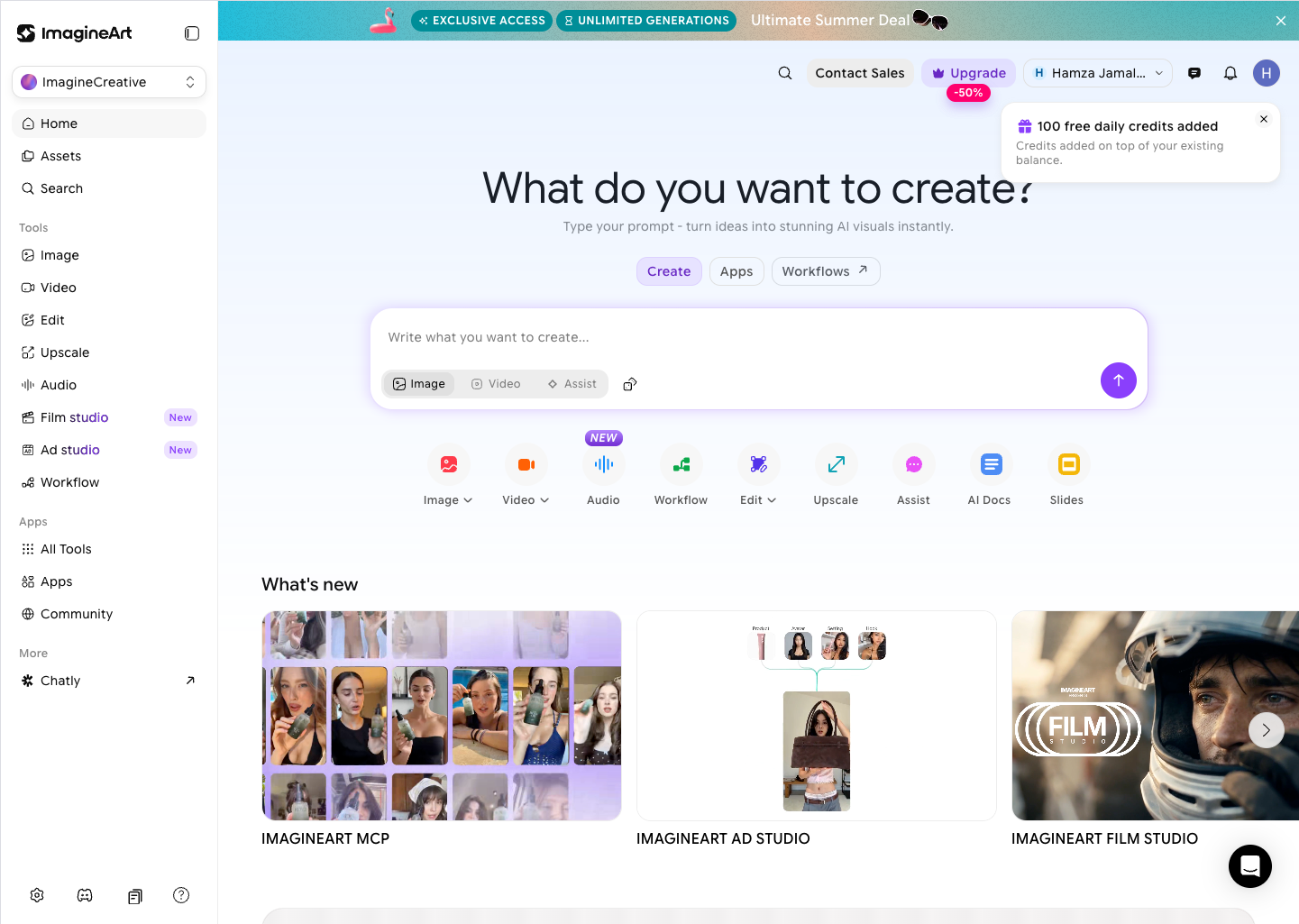The image size is (1299, 924).
Task: Switch prompt mode to Video
Action: point(496,384)
